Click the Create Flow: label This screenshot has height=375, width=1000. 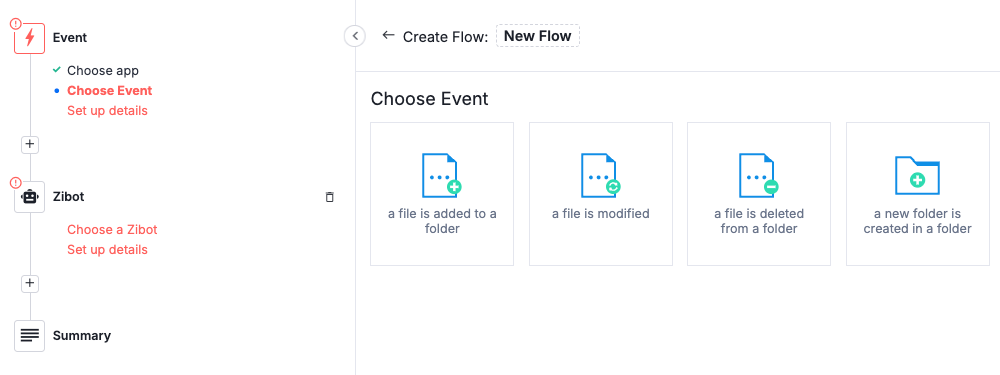tap(445, 36)
